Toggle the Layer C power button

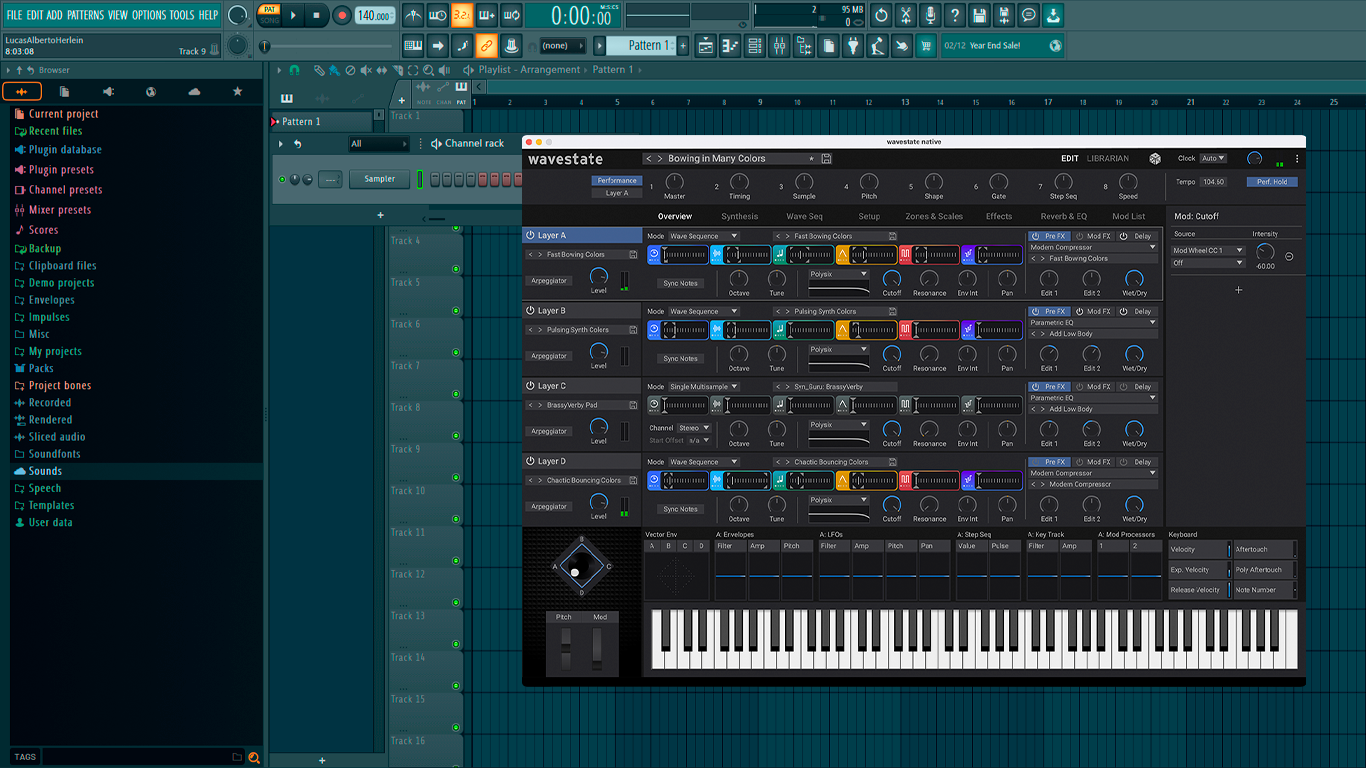530,386
